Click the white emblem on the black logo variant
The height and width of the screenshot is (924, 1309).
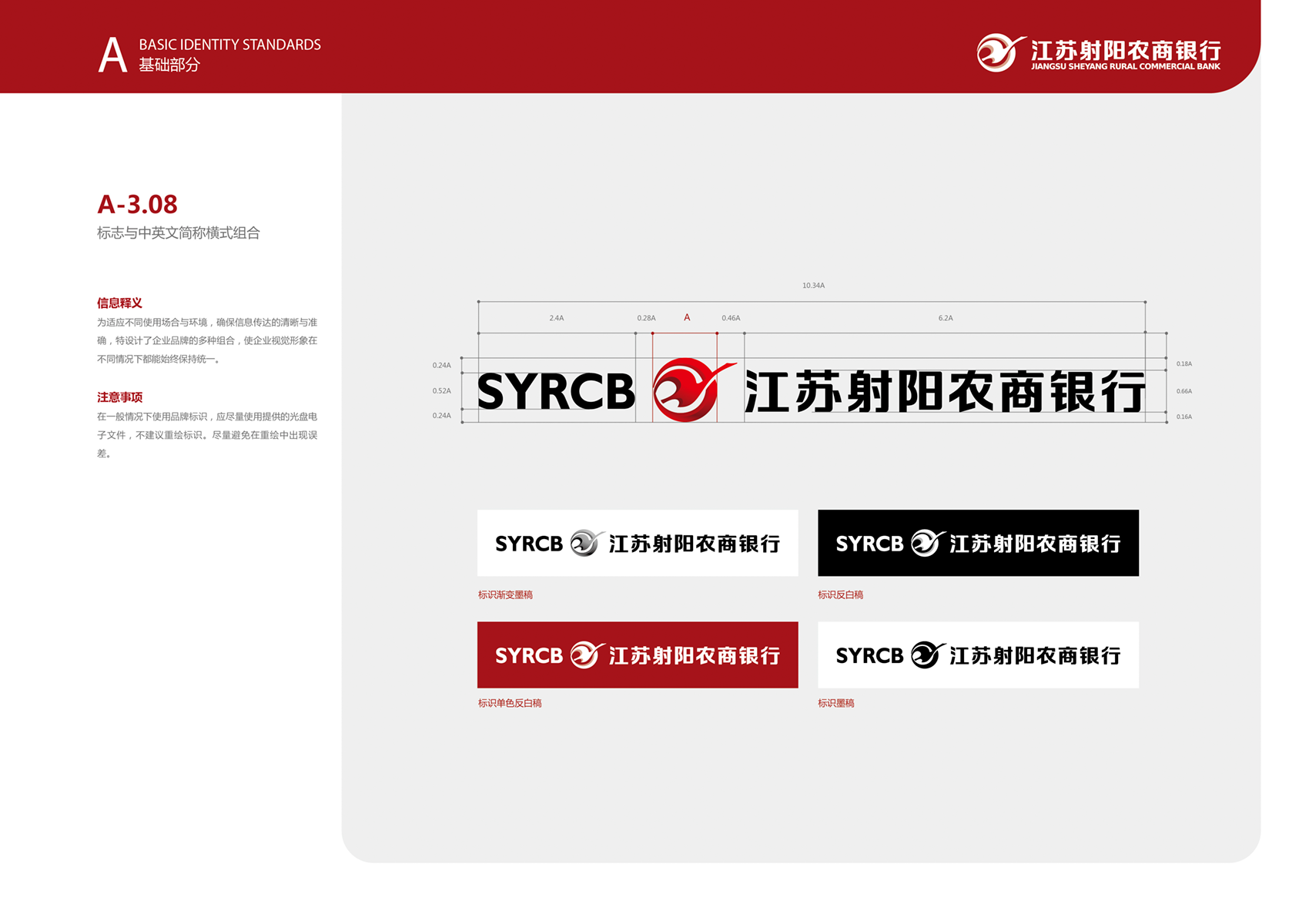pyautogui.click(x=926, y=543)
